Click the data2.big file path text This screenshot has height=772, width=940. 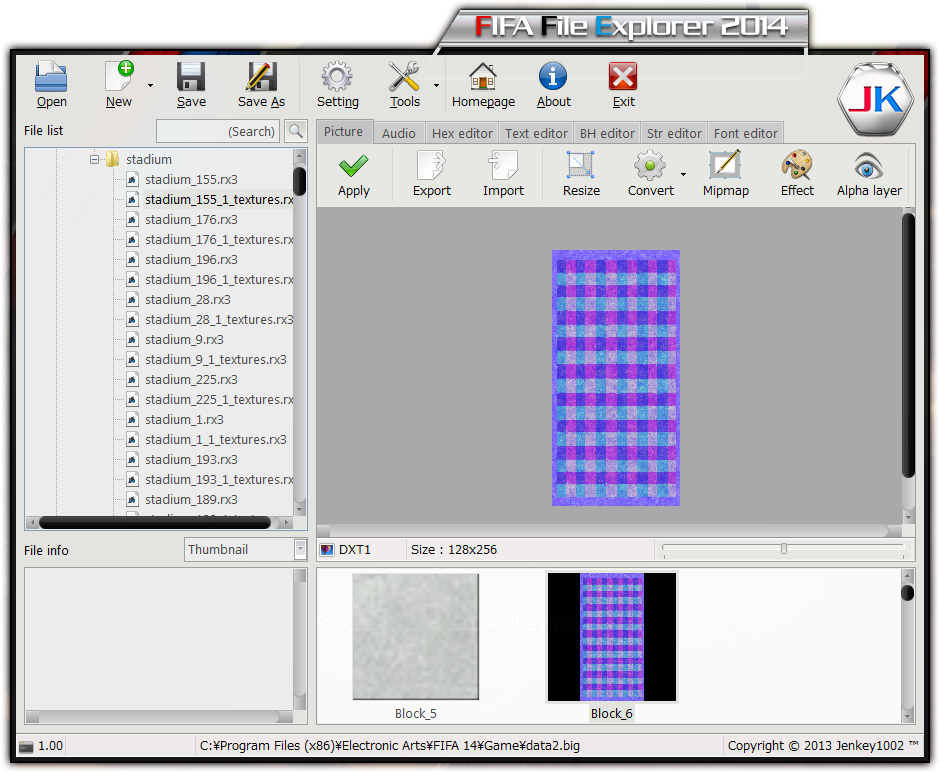pyautogui.click(x=390, y=746)
